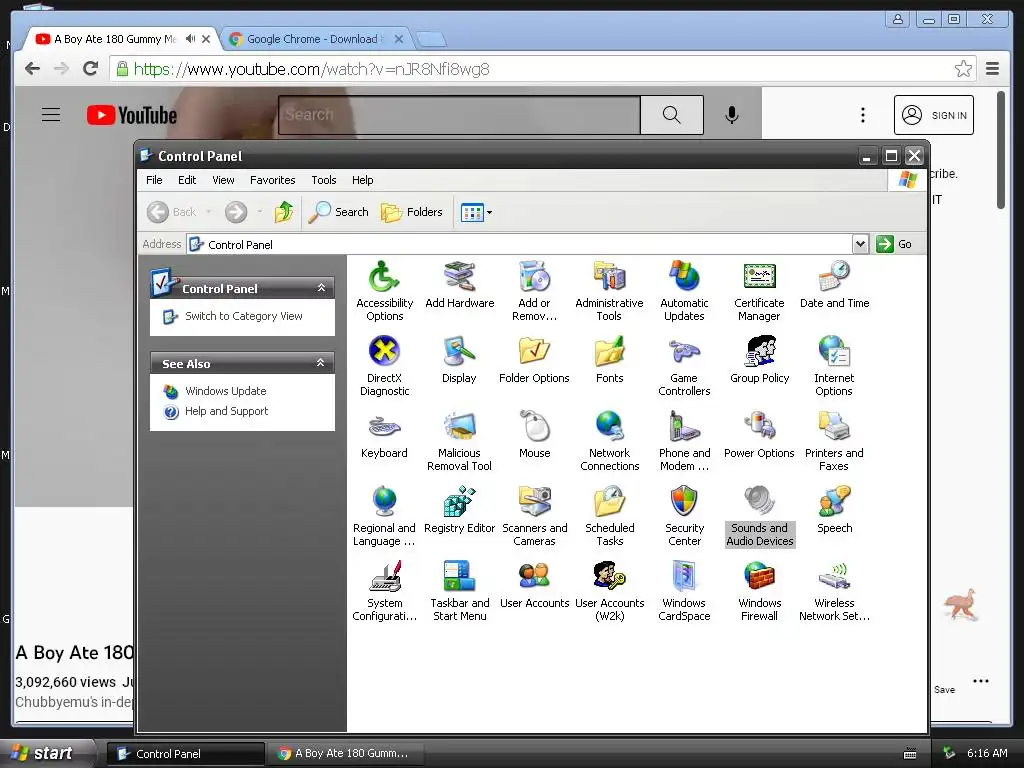The height and width of the screenshot is (768, 1024).
Task: Open the Favorites menu
Action: [x=272, y=180]
